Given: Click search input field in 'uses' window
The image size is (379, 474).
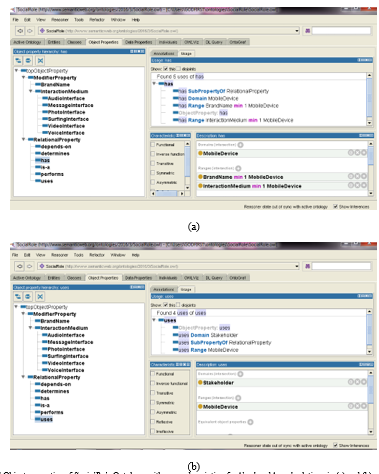Looking at the screenshot, I should (341, 266).
